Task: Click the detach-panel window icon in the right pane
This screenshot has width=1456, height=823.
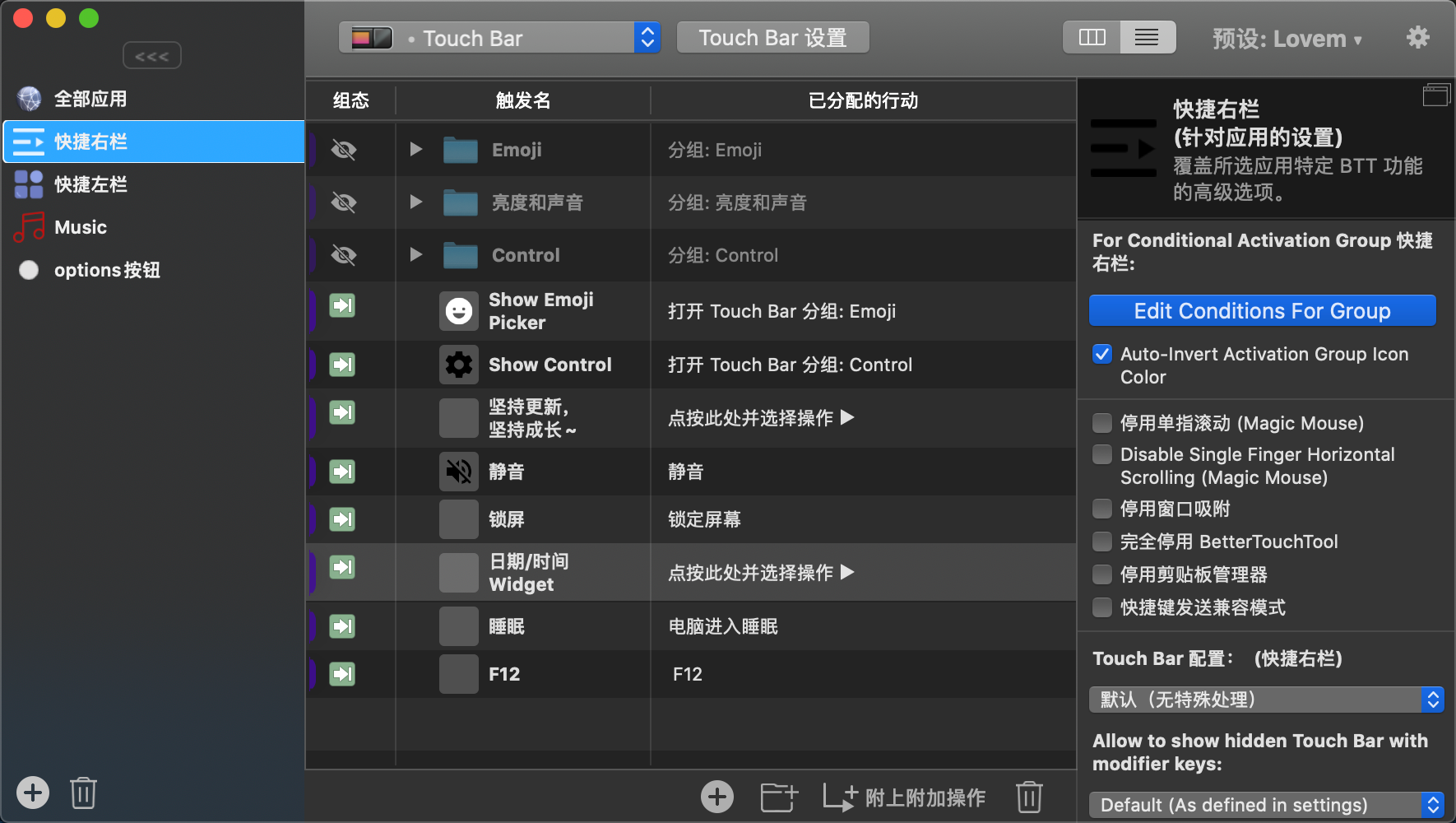Action: point(1436,95)
